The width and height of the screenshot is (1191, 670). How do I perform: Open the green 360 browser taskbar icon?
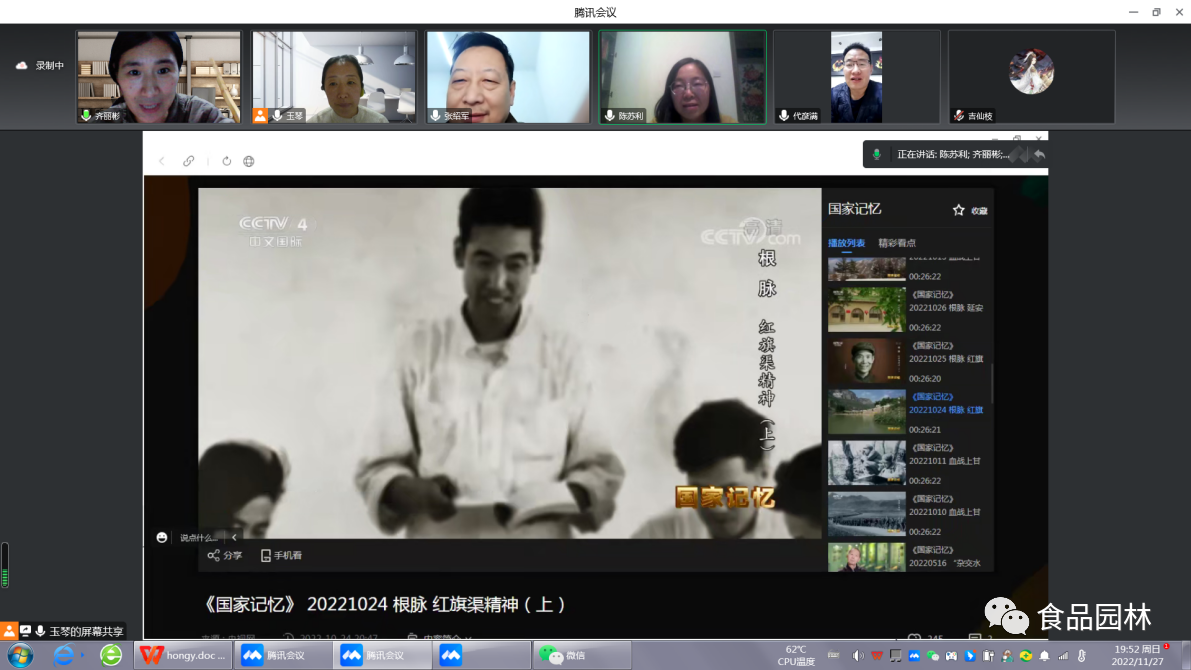111,655
